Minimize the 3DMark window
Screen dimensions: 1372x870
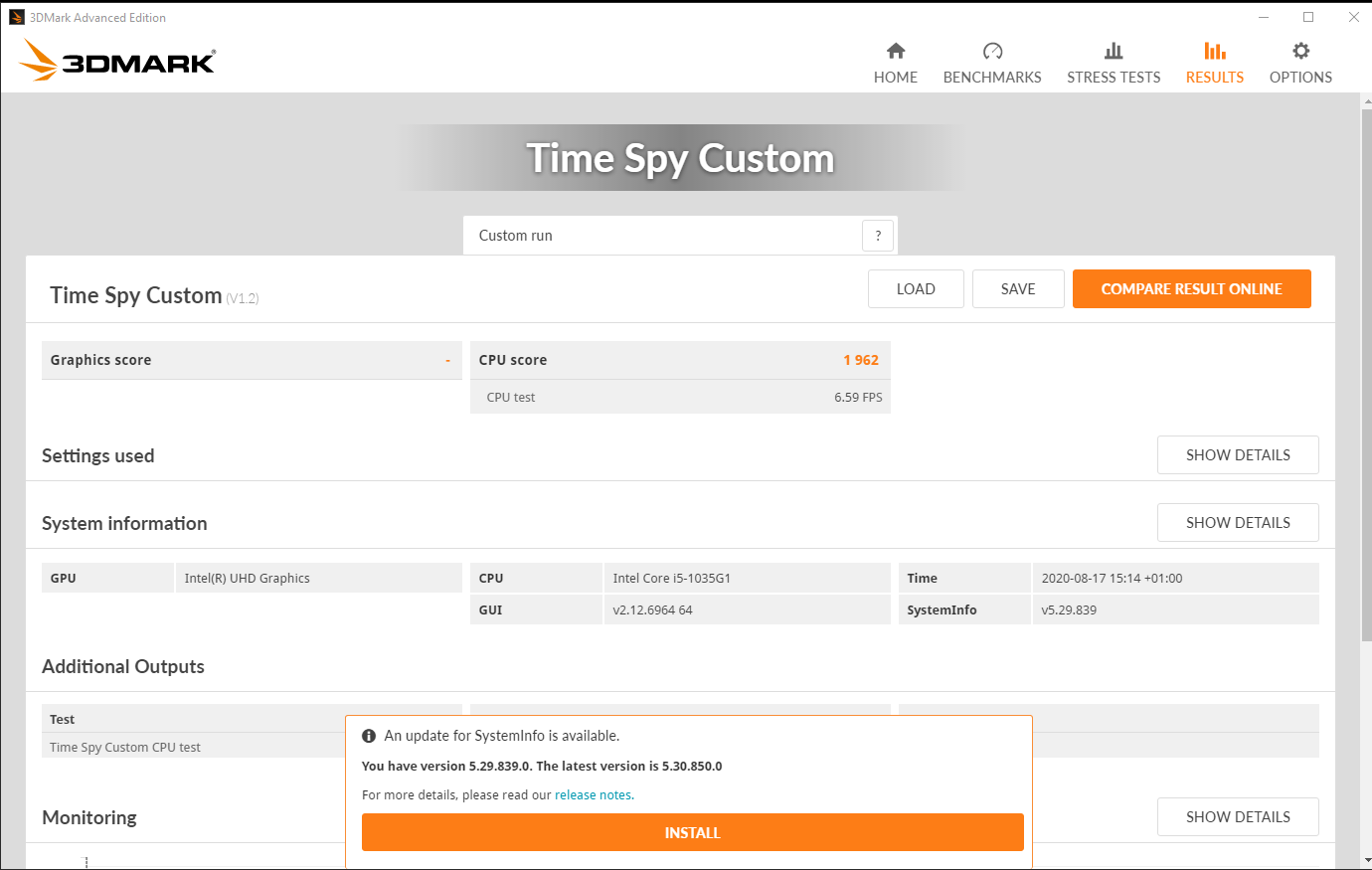pos(1264,17)
